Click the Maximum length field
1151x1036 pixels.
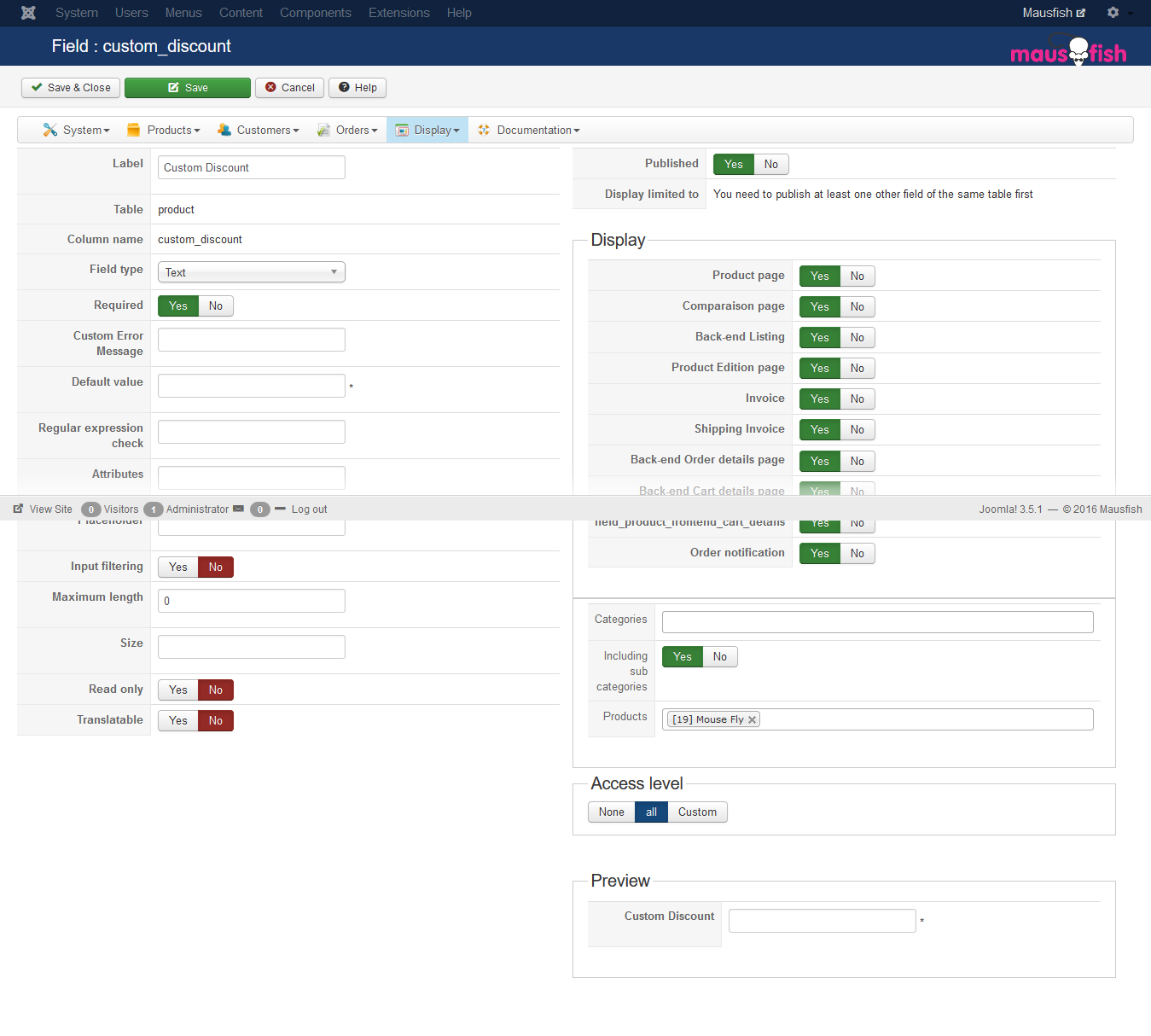click(252, 601)
